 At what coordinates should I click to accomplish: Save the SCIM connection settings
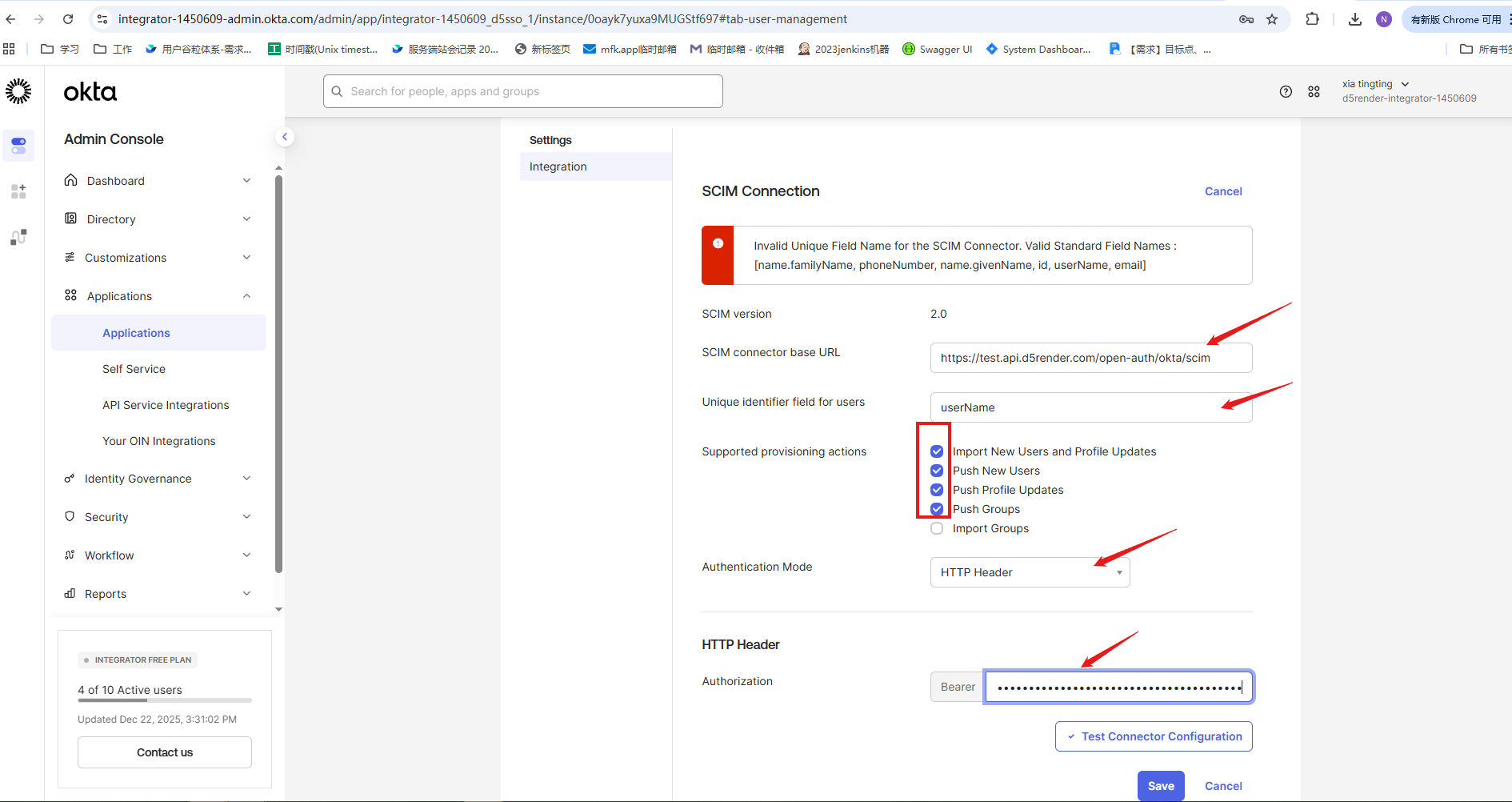tap(1160, 786)
